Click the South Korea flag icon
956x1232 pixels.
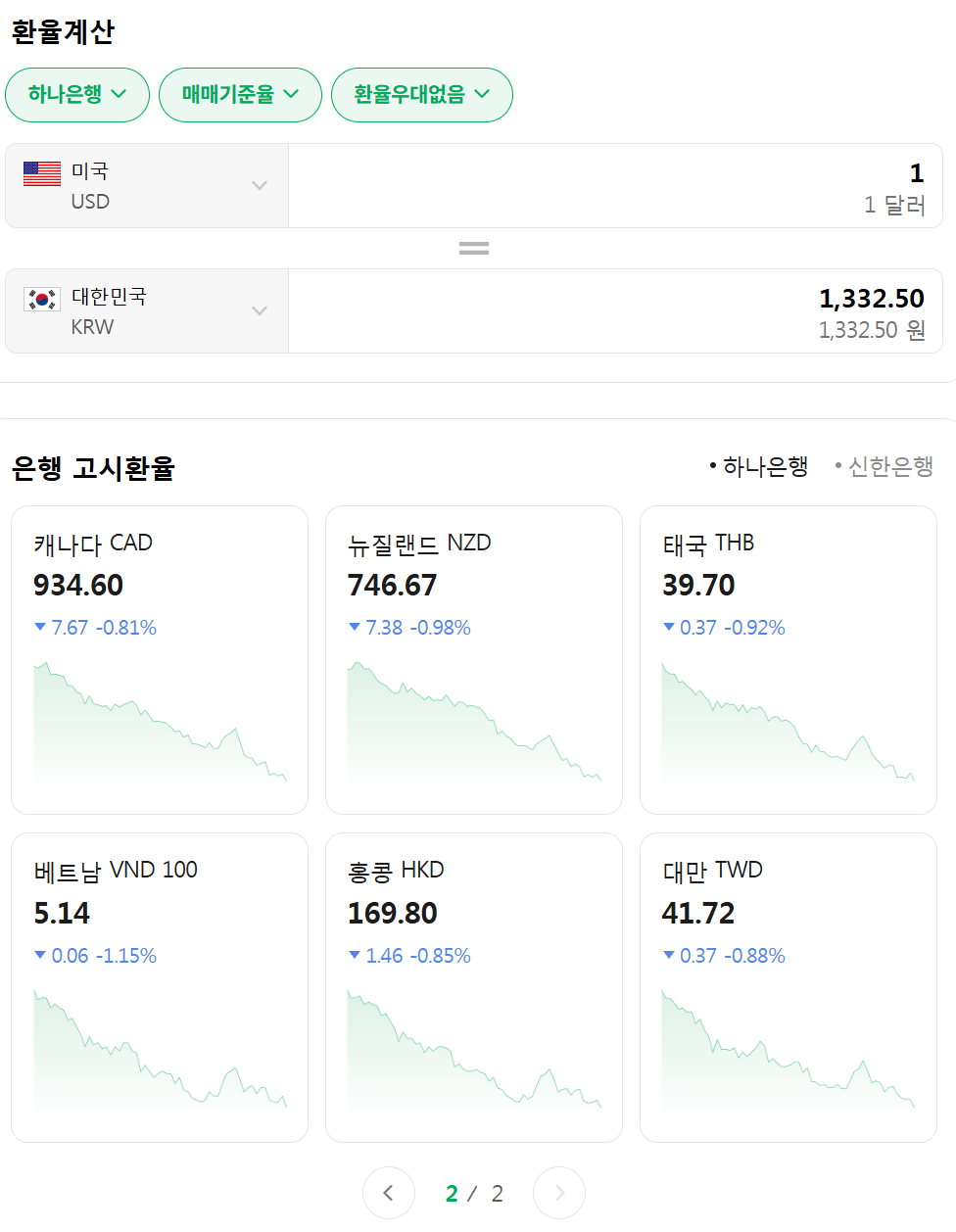point(42,299)
